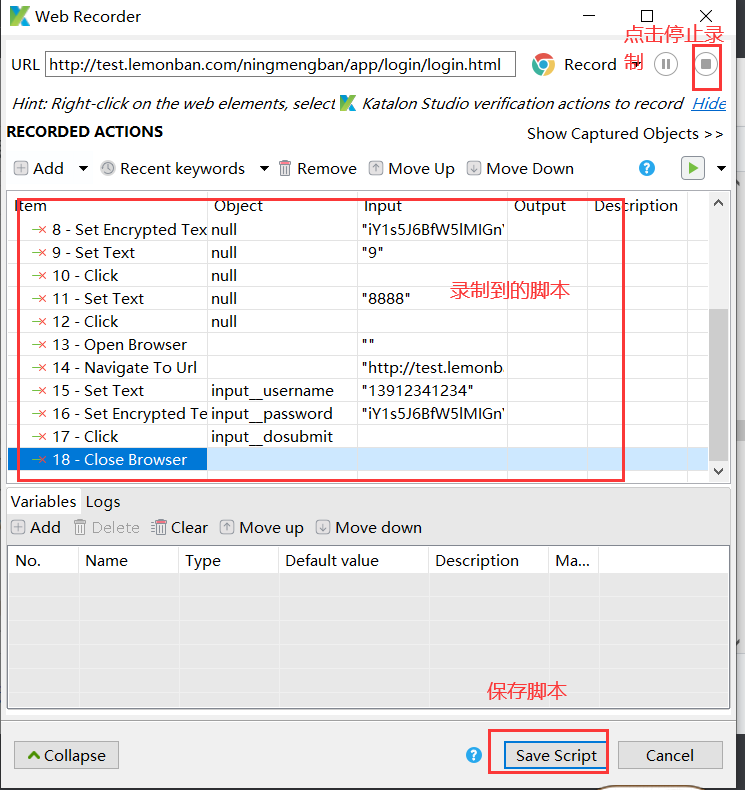Image resolution: width=745 pixels, height=790 pixels.
Task: Open the Record browser dropdown arrow
Action: pos(638,64)
